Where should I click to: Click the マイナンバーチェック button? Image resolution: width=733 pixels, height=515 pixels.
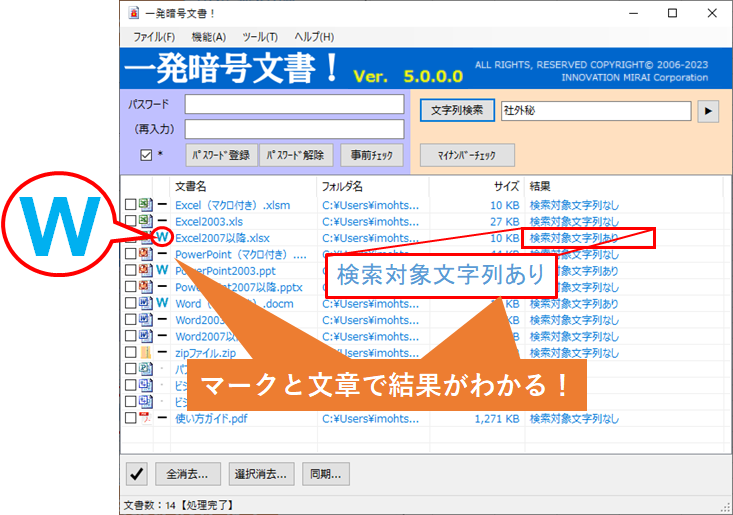467,155
